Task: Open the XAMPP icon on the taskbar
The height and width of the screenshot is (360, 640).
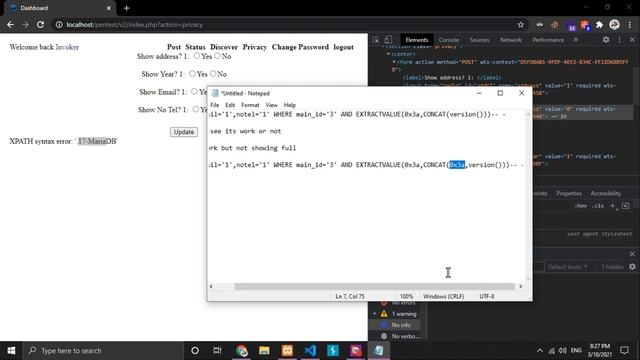Action: (287, 351)
